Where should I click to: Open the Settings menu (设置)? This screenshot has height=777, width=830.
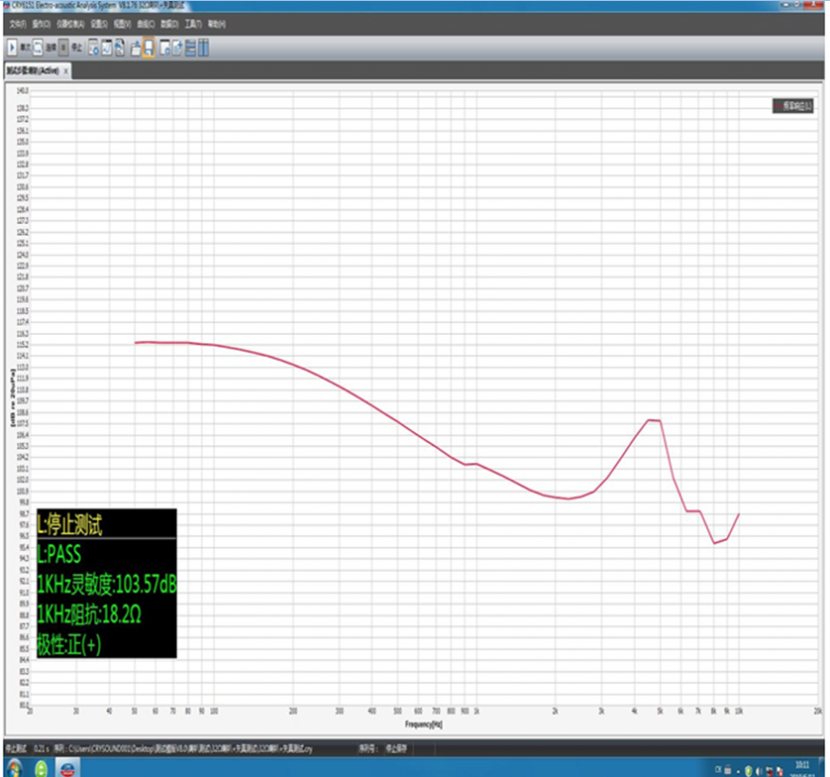point(99,24)
